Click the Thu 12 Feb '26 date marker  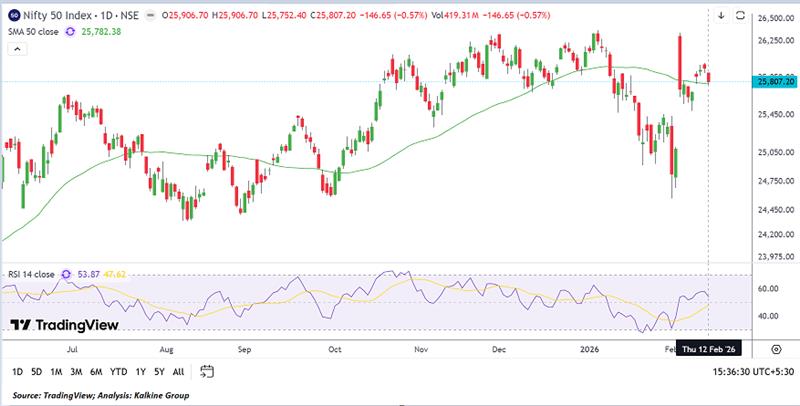pyautogui.click(x=709, y=349)
